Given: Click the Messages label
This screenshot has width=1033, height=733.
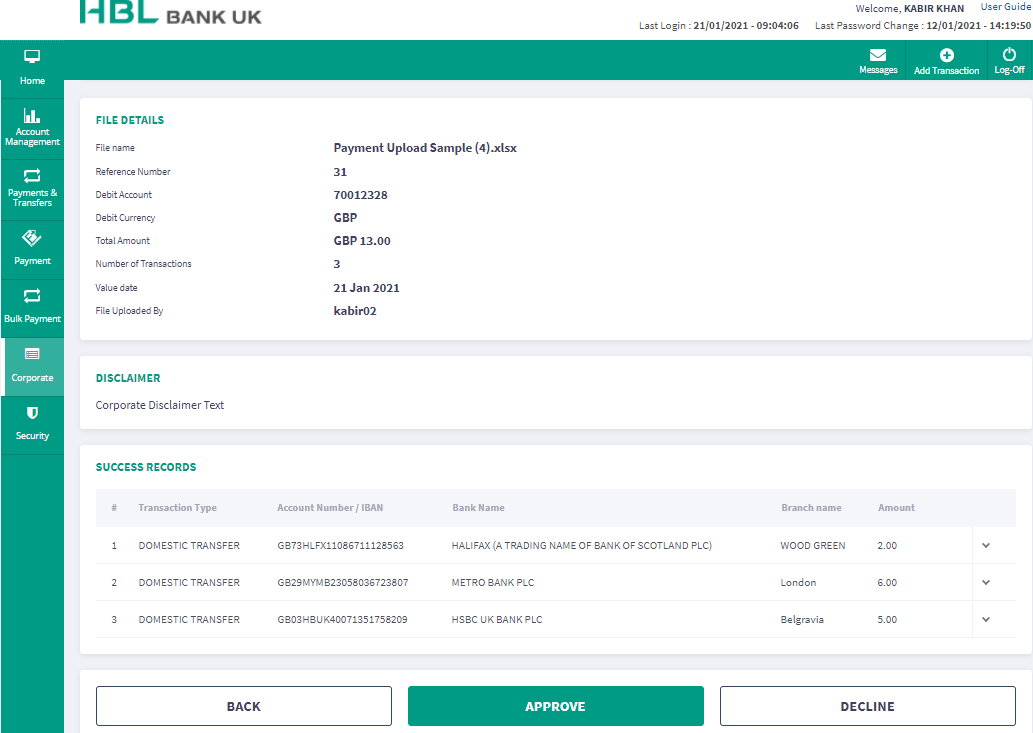Looking at the screenshot, I should click(x=878, y=70).
